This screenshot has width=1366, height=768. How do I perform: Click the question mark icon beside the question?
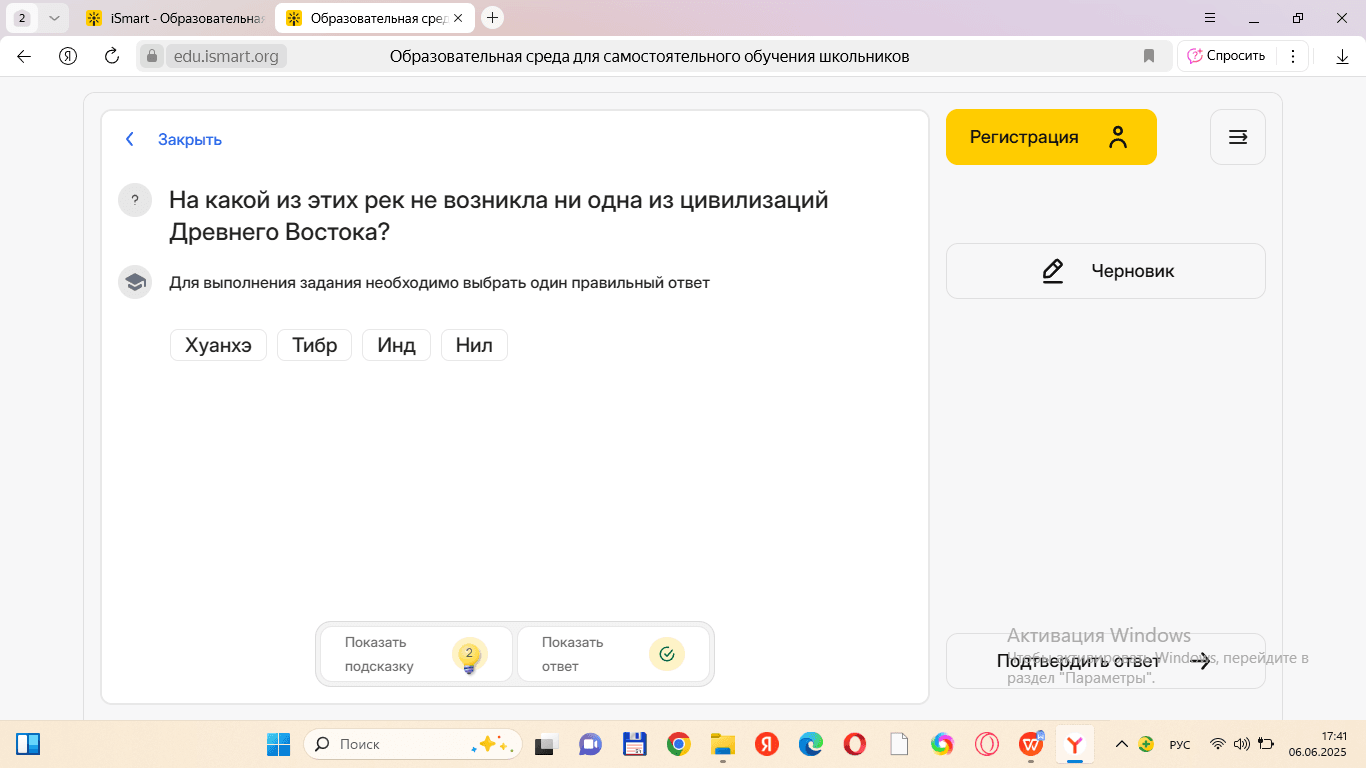[135, 200]
